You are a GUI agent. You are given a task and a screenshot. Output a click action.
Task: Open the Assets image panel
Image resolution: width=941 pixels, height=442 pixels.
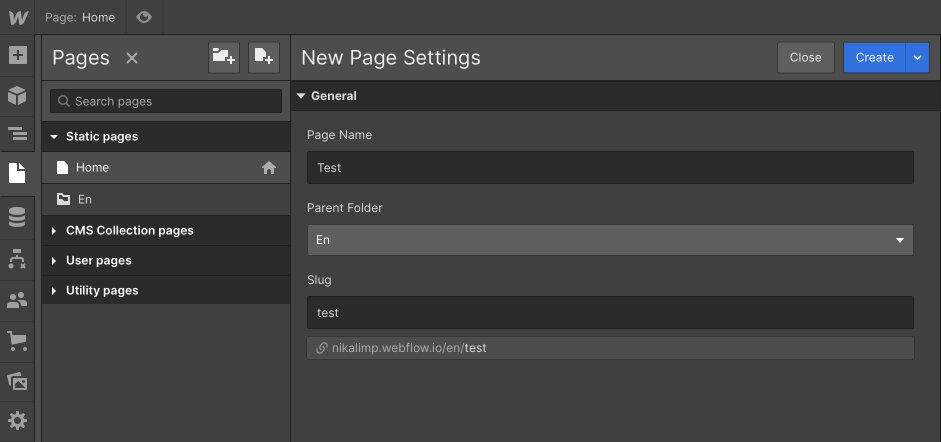[17, 381]
